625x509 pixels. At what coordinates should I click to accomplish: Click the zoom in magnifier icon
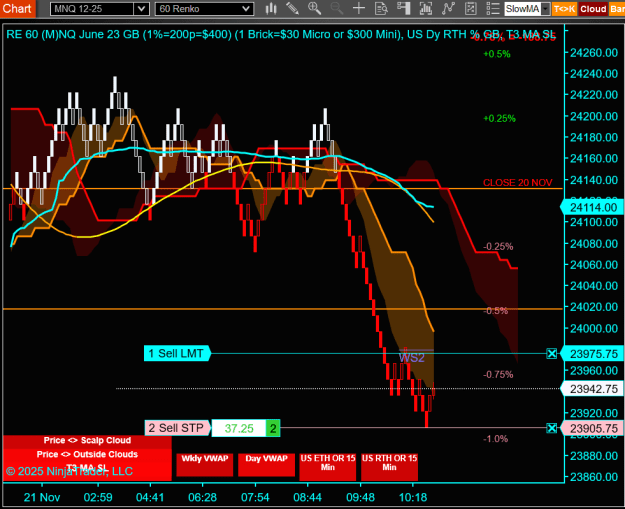[314, 8]
